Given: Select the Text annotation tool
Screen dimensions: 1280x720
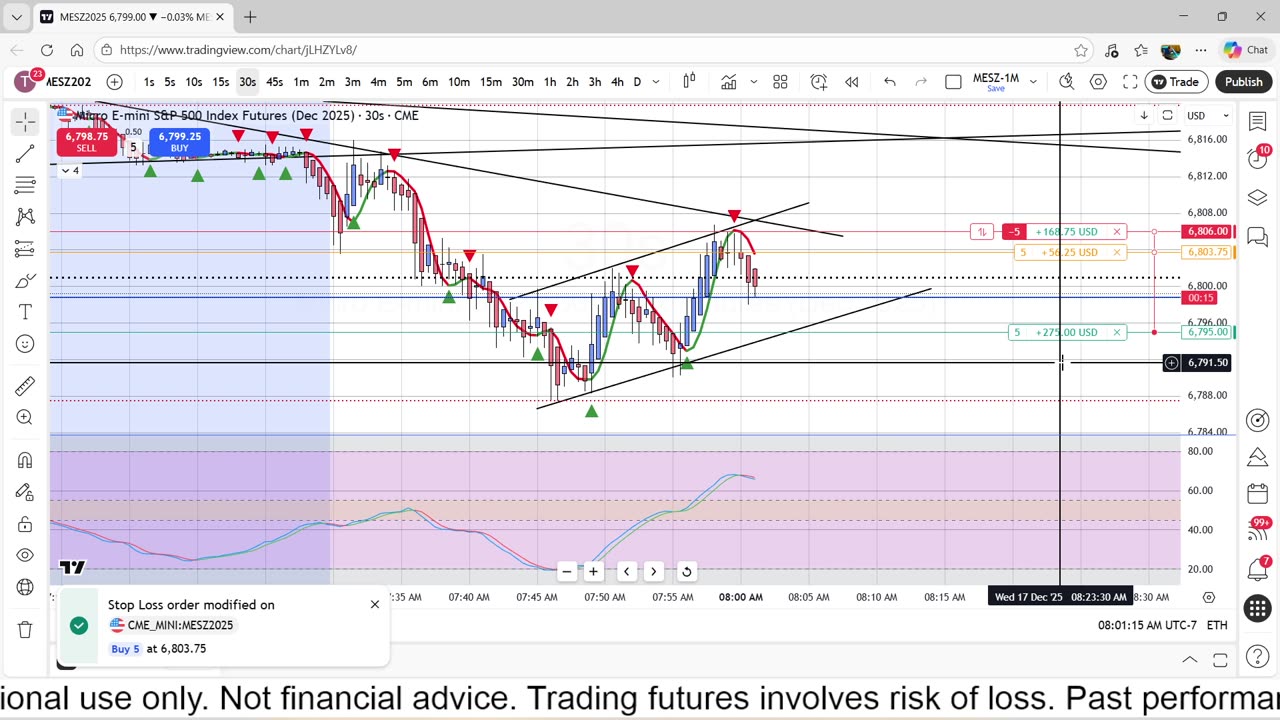Looking at the screenshot, I should 25,313.
